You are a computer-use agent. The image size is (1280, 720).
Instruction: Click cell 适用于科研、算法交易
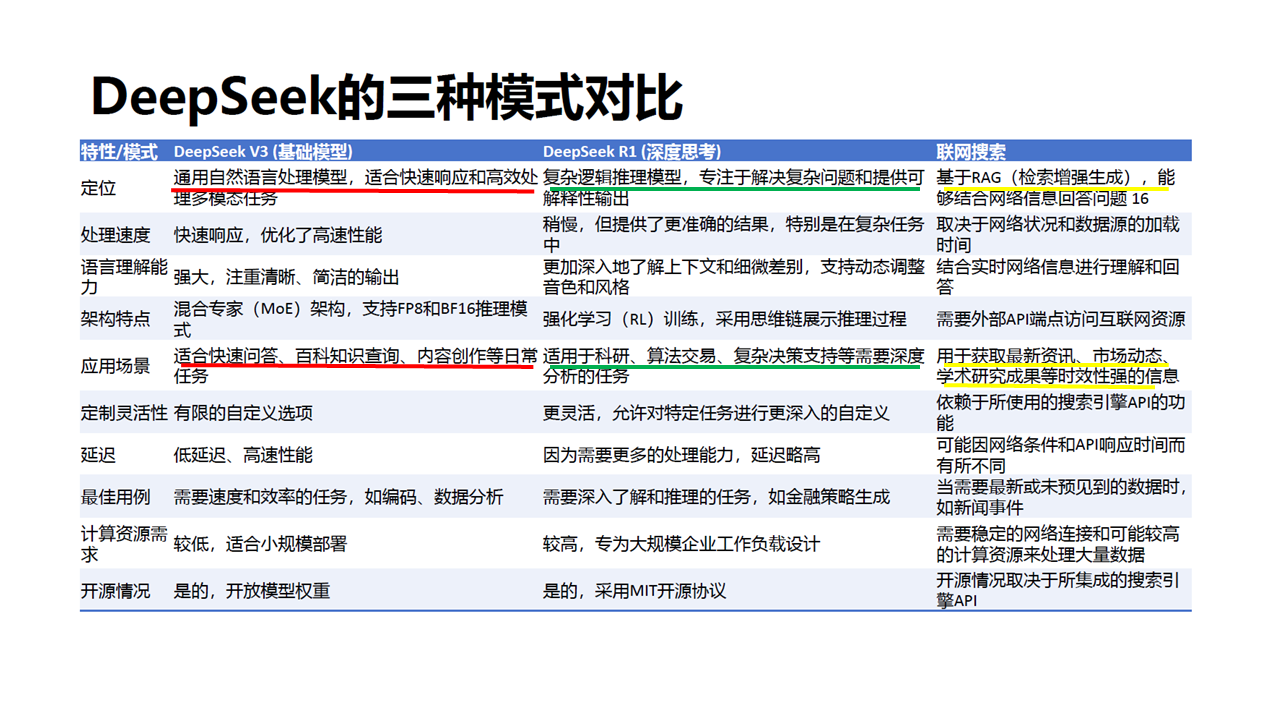pyautogui.click(x=734, y=366)
